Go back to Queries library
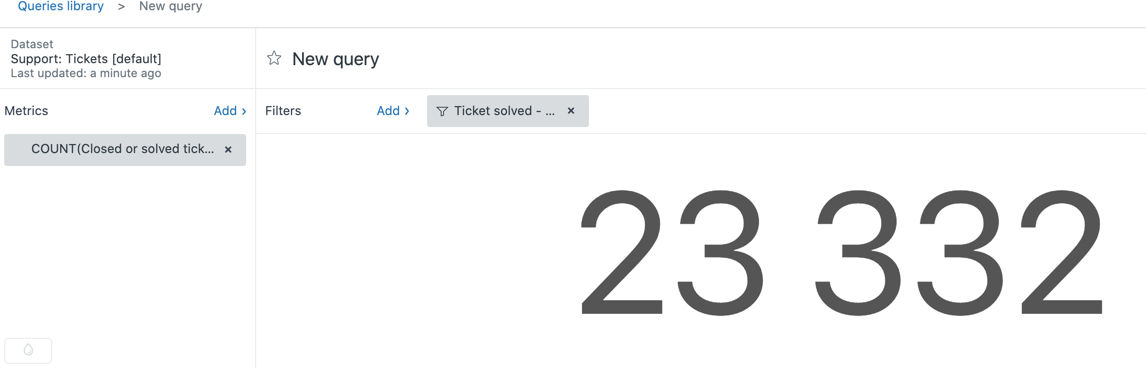1146x368 pixels. [61, 7]
